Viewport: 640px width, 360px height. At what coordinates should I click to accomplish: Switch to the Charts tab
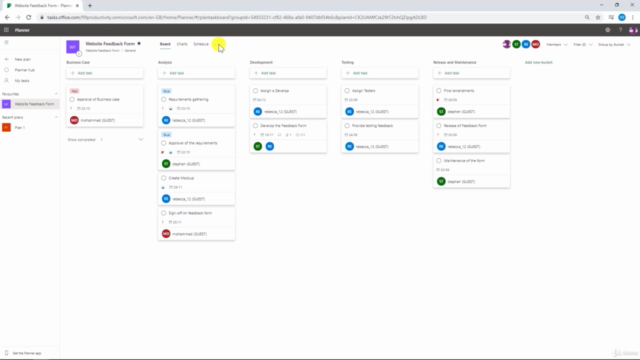pos(182,44)
